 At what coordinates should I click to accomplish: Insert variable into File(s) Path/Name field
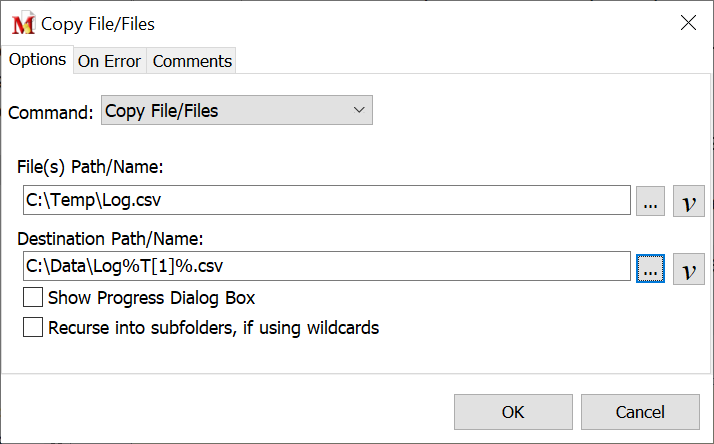[688, 201]
